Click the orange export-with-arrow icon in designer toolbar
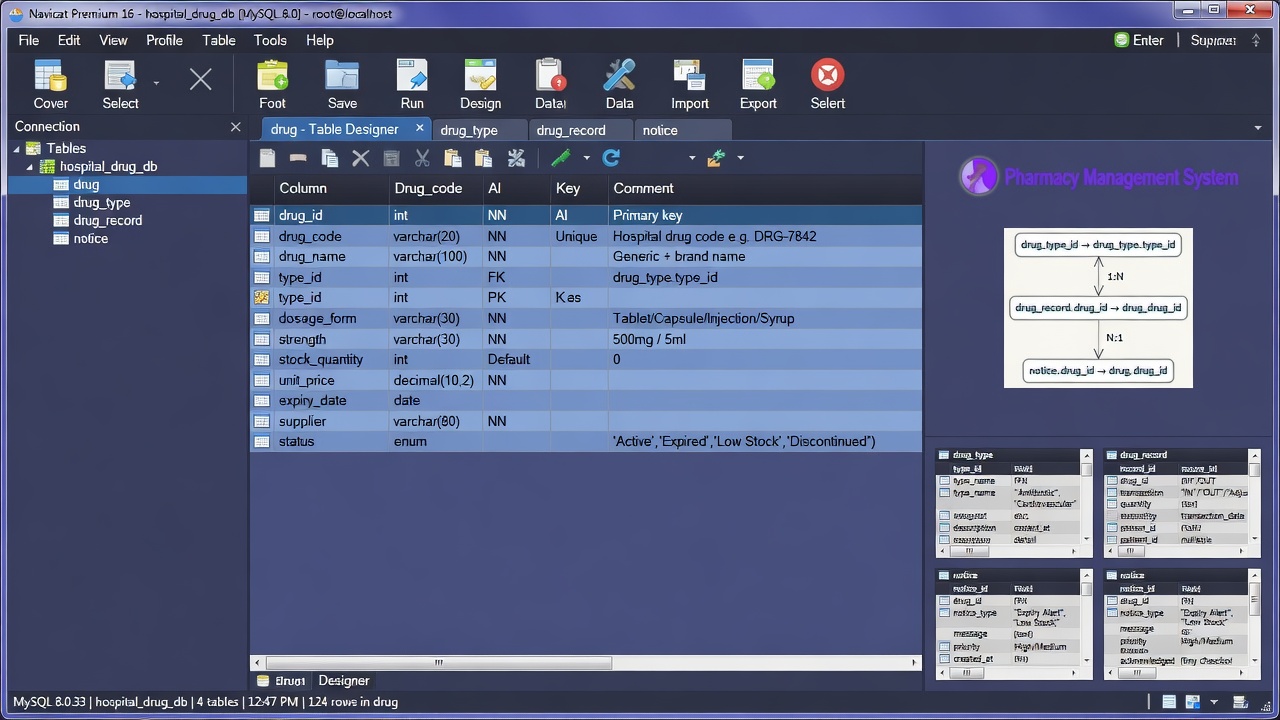 [x=716, y=158]
